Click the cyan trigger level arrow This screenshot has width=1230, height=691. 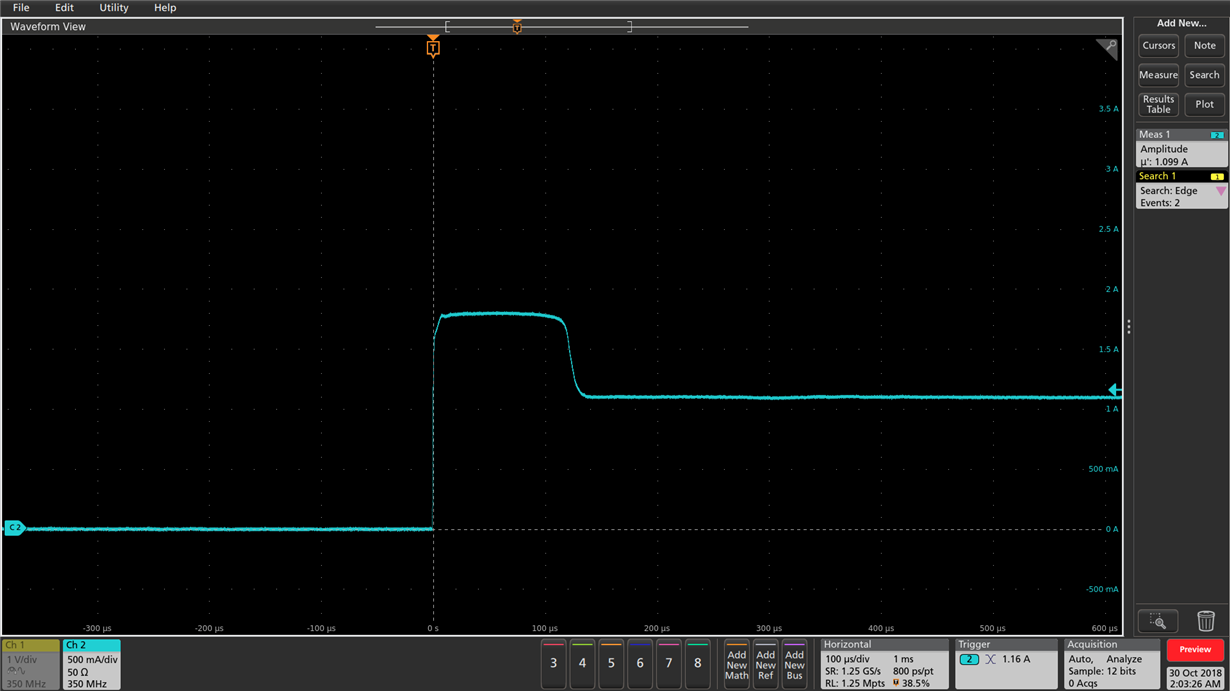pyautogui.click(x=1116, y=391)
